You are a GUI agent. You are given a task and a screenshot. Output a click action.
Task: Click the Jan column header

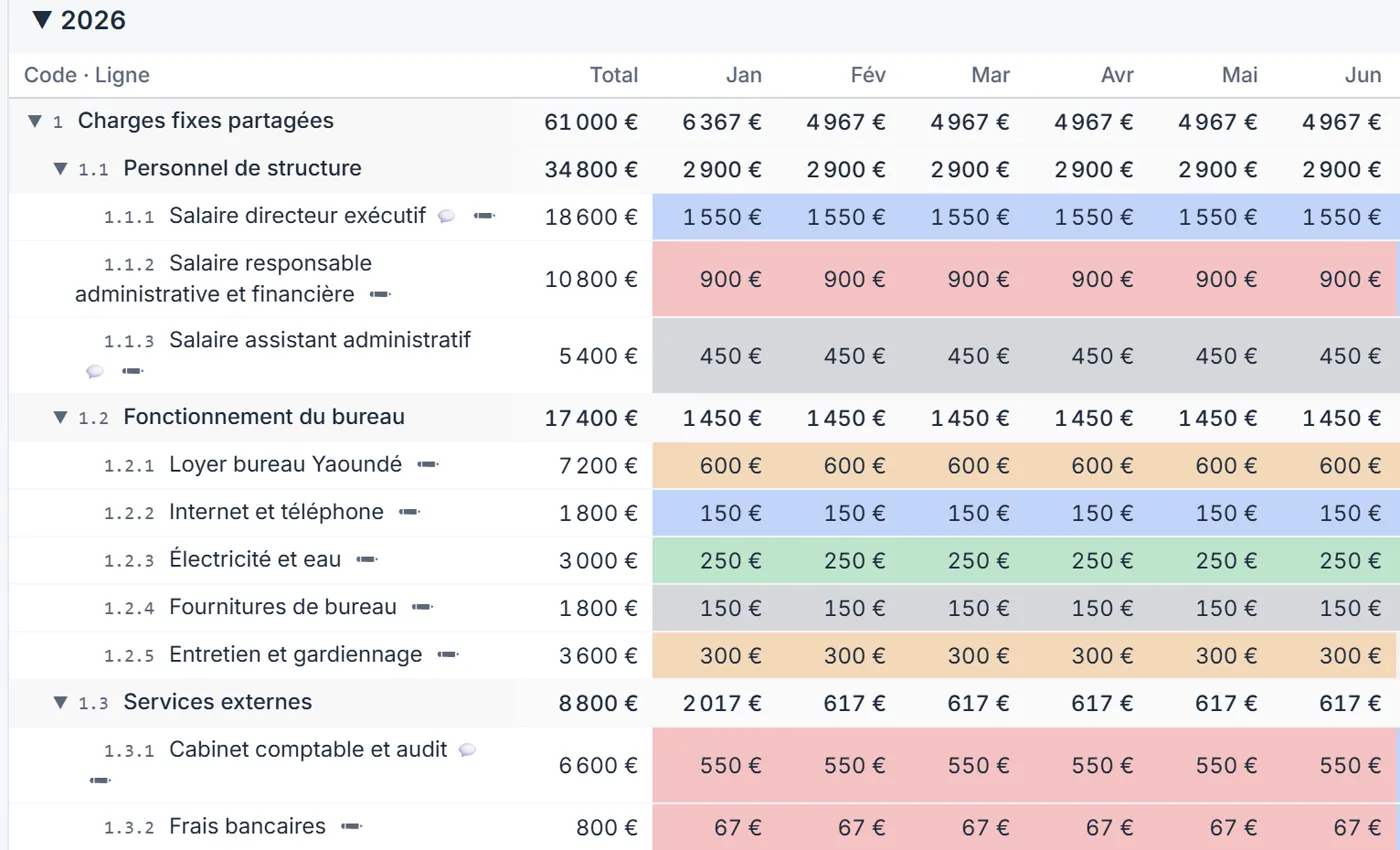coord(743,75)
